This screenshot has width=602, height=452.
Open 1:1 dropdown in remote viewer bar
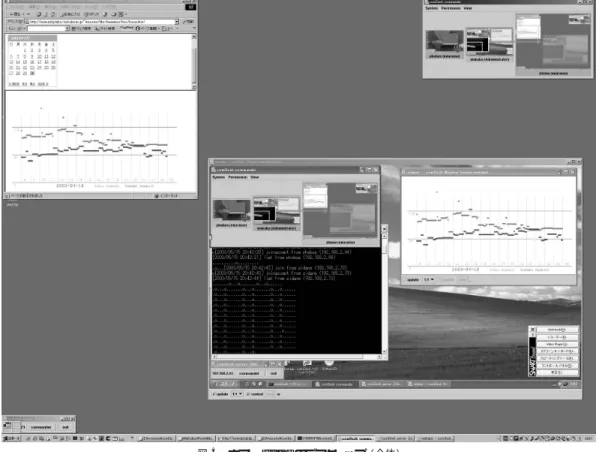click(x=237, y=394)
